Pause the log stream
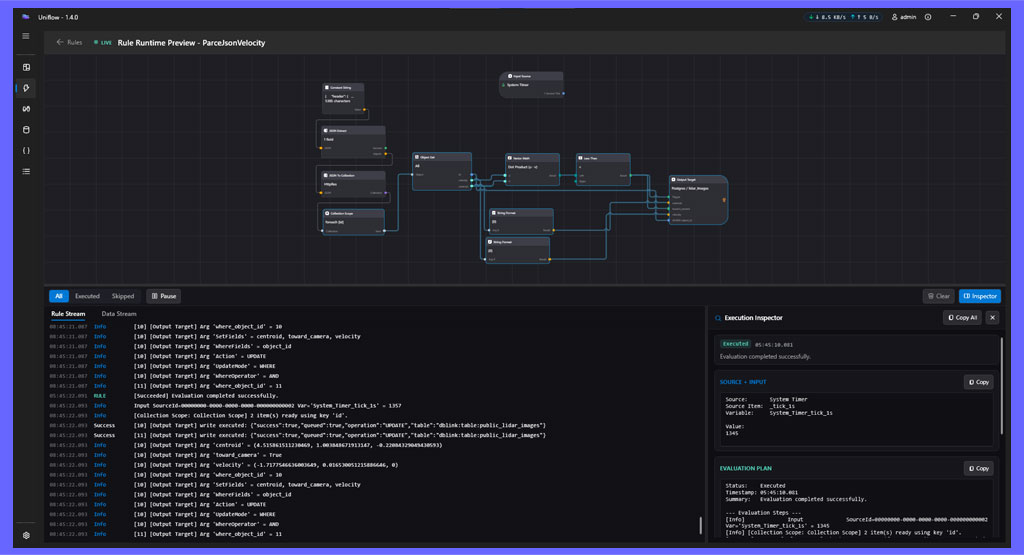This screenshot has height=555, width=1024. [x=164, y=296]
